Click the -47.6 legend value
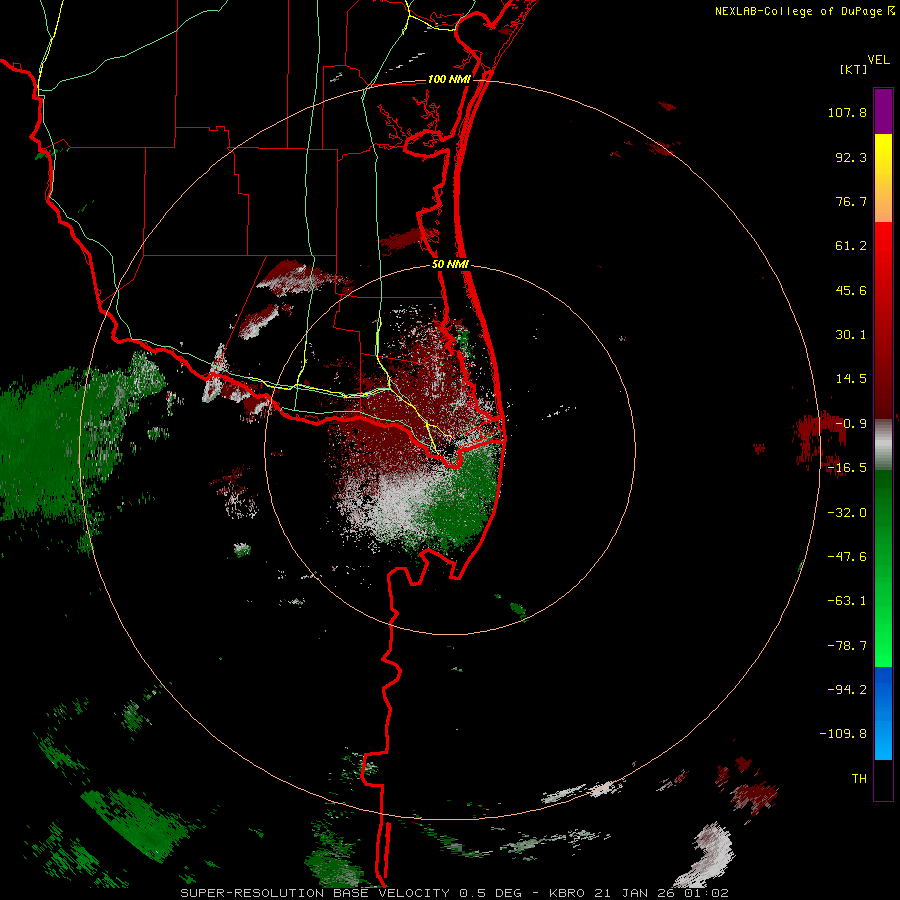This screenshot has width=900, height=900. [x=847, y=557]
